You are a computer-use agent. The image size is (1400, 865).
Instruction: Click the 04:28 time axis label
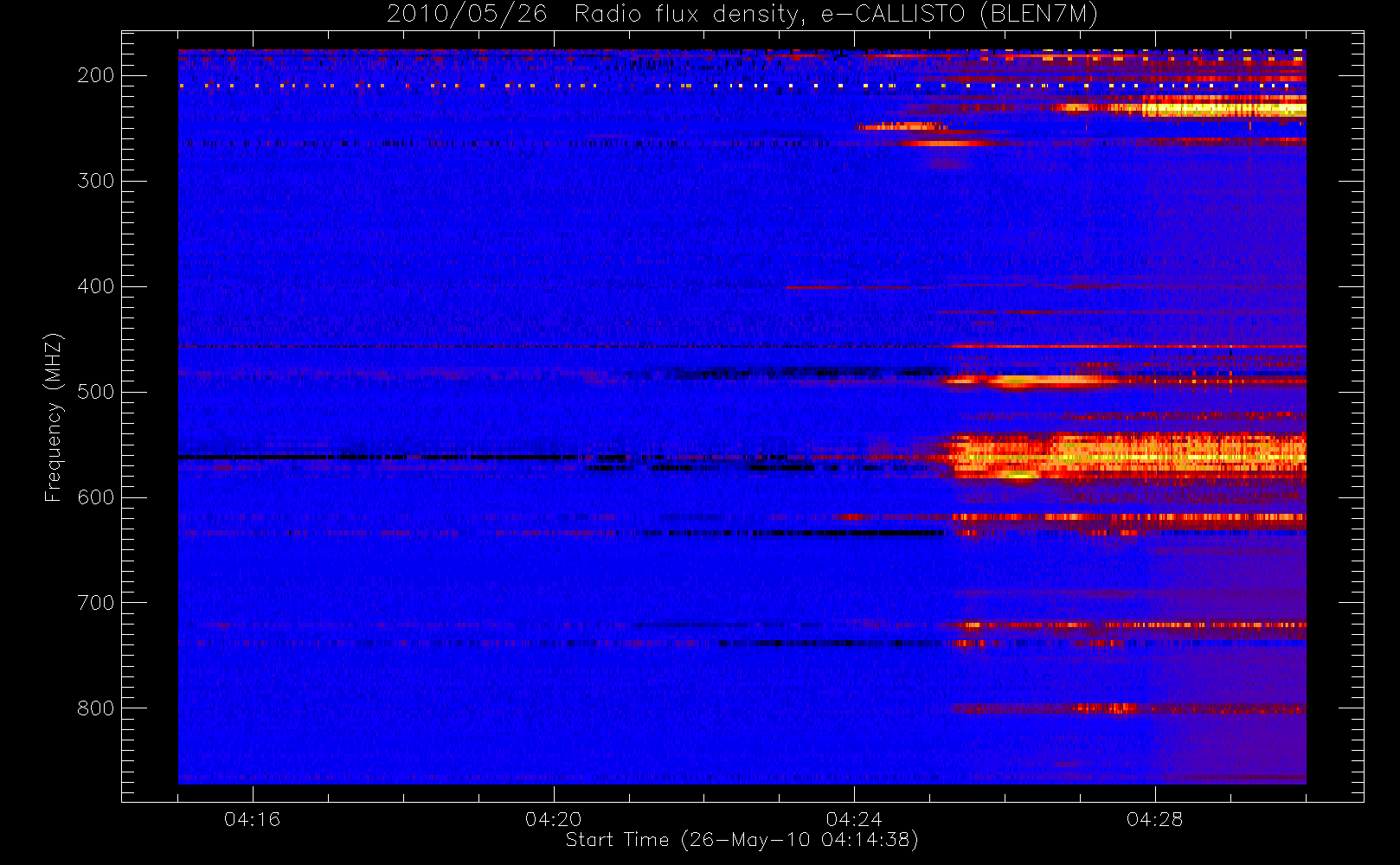point(1154,819)
